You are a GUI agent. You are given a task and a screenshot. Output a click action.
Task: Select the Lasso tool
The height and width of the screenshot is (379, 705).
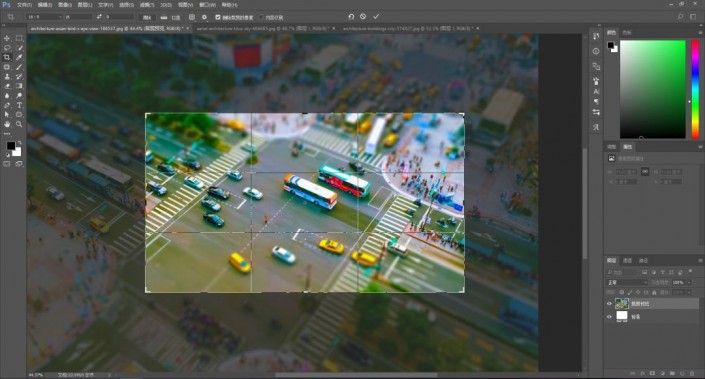(7, 48)
